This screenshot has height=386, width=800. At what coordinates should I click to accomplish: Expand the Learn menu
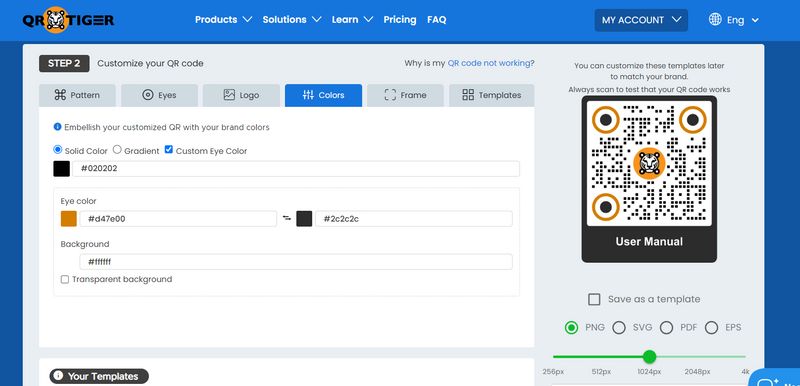pyautogui.click(x=352, y=19)
